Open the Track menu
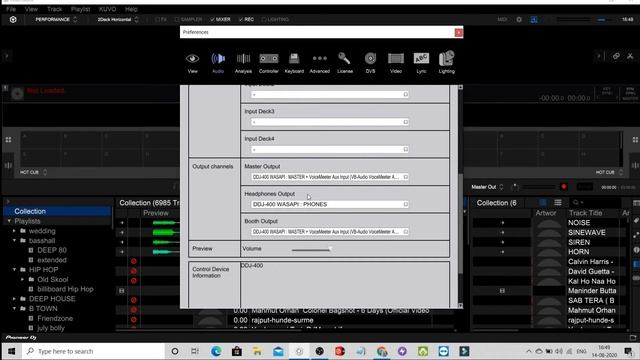The height and width of the screenshot is (360, 640). tap(54, 9)
